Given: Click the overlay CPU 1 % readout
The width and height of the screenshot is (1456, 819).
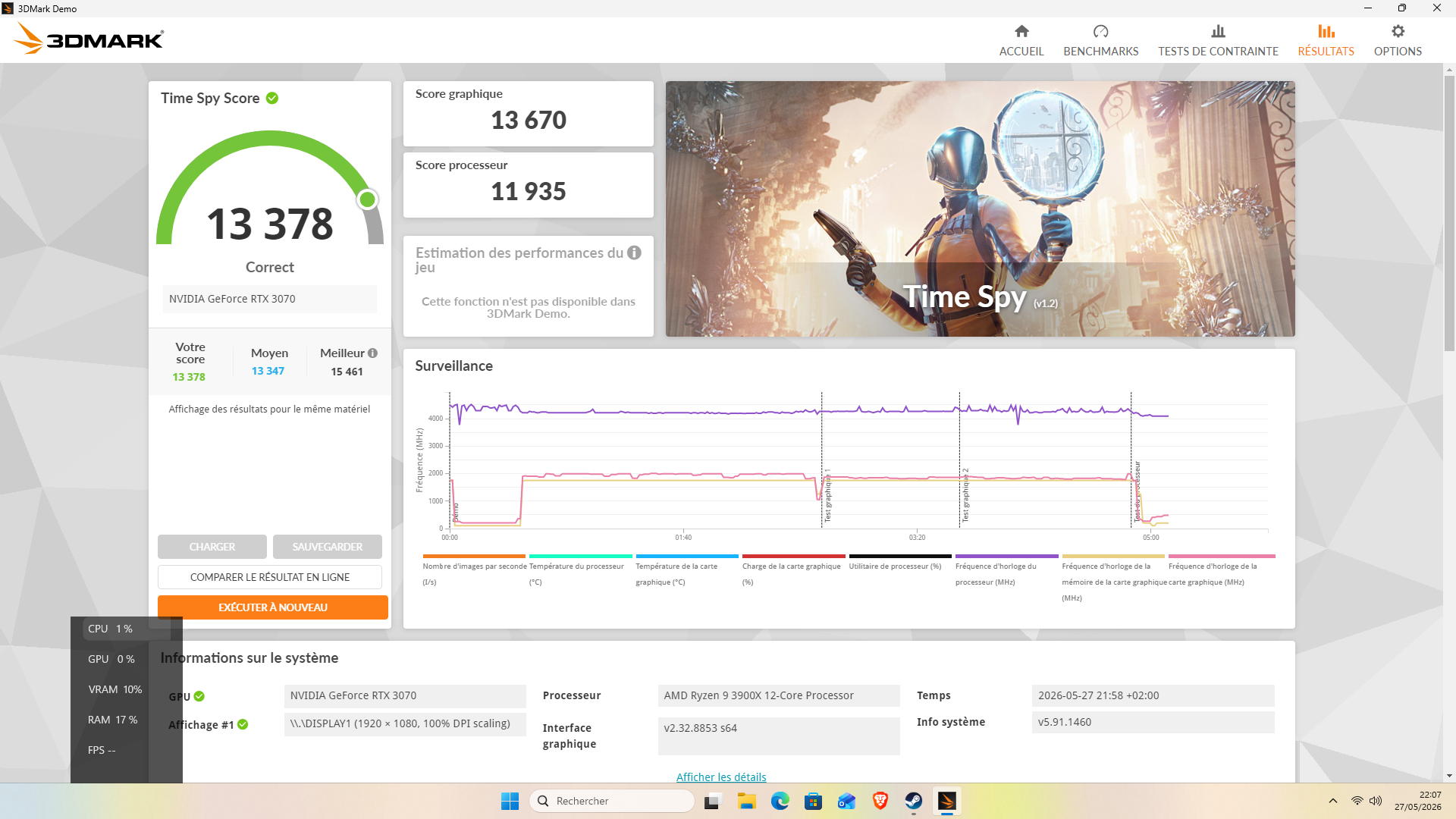Looking at the screenshot, I should coord(110,629).
